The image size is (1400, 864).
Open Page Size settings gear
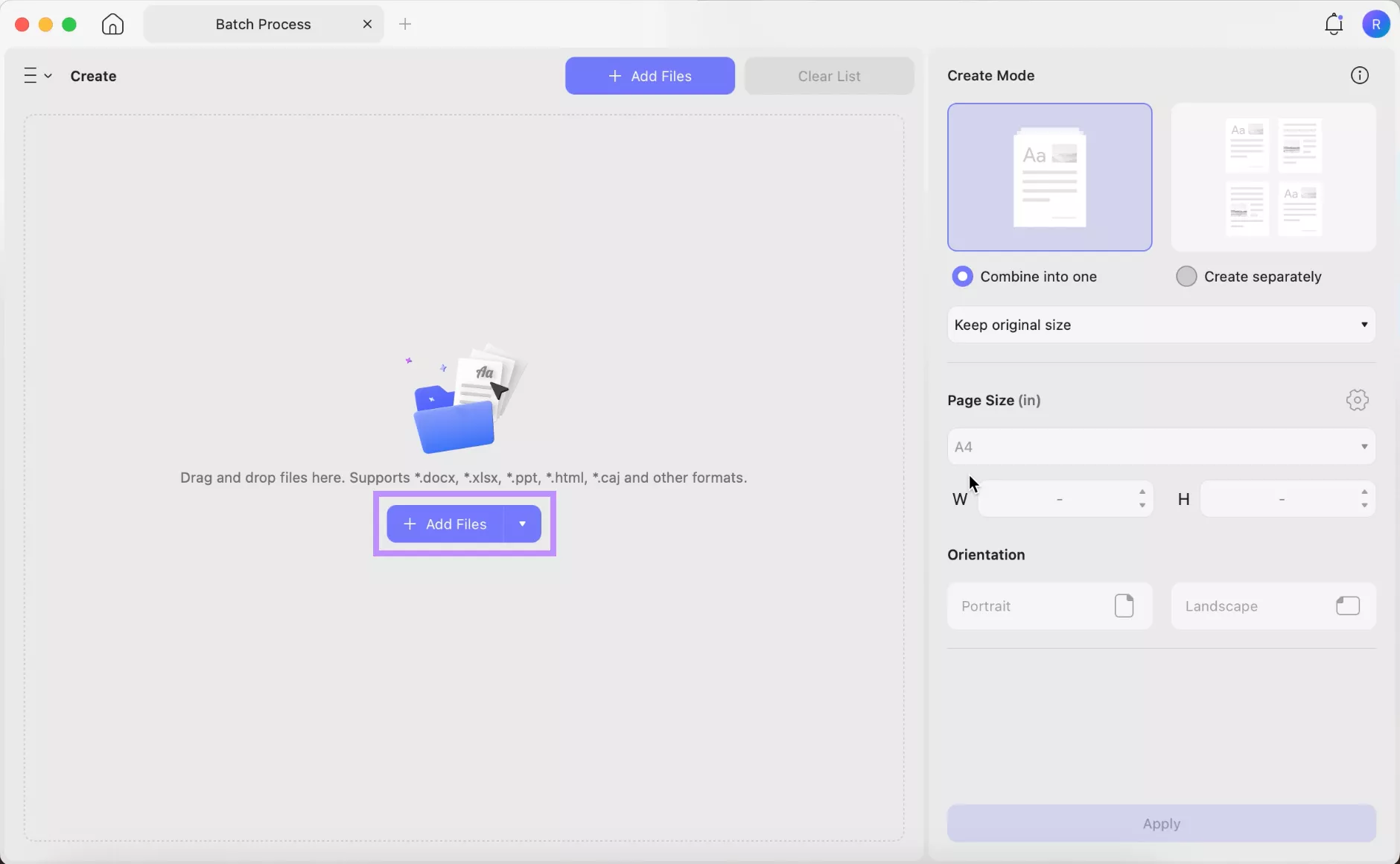click(1357, 400)
